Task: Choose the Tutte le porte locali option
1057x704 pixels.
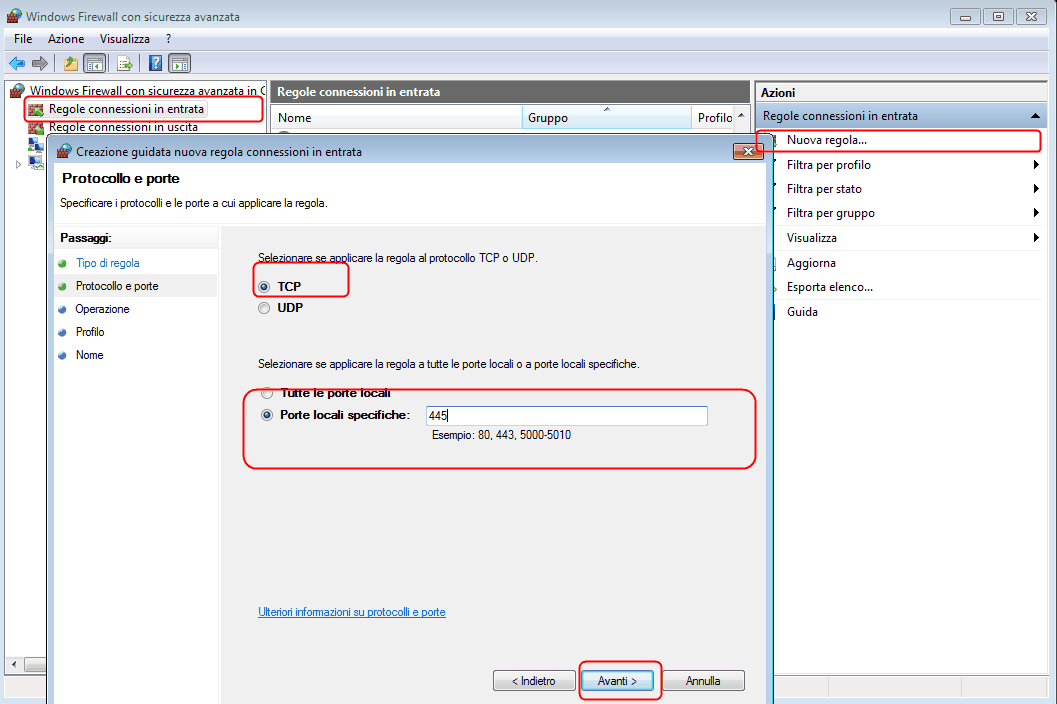Action: (267, 393)
